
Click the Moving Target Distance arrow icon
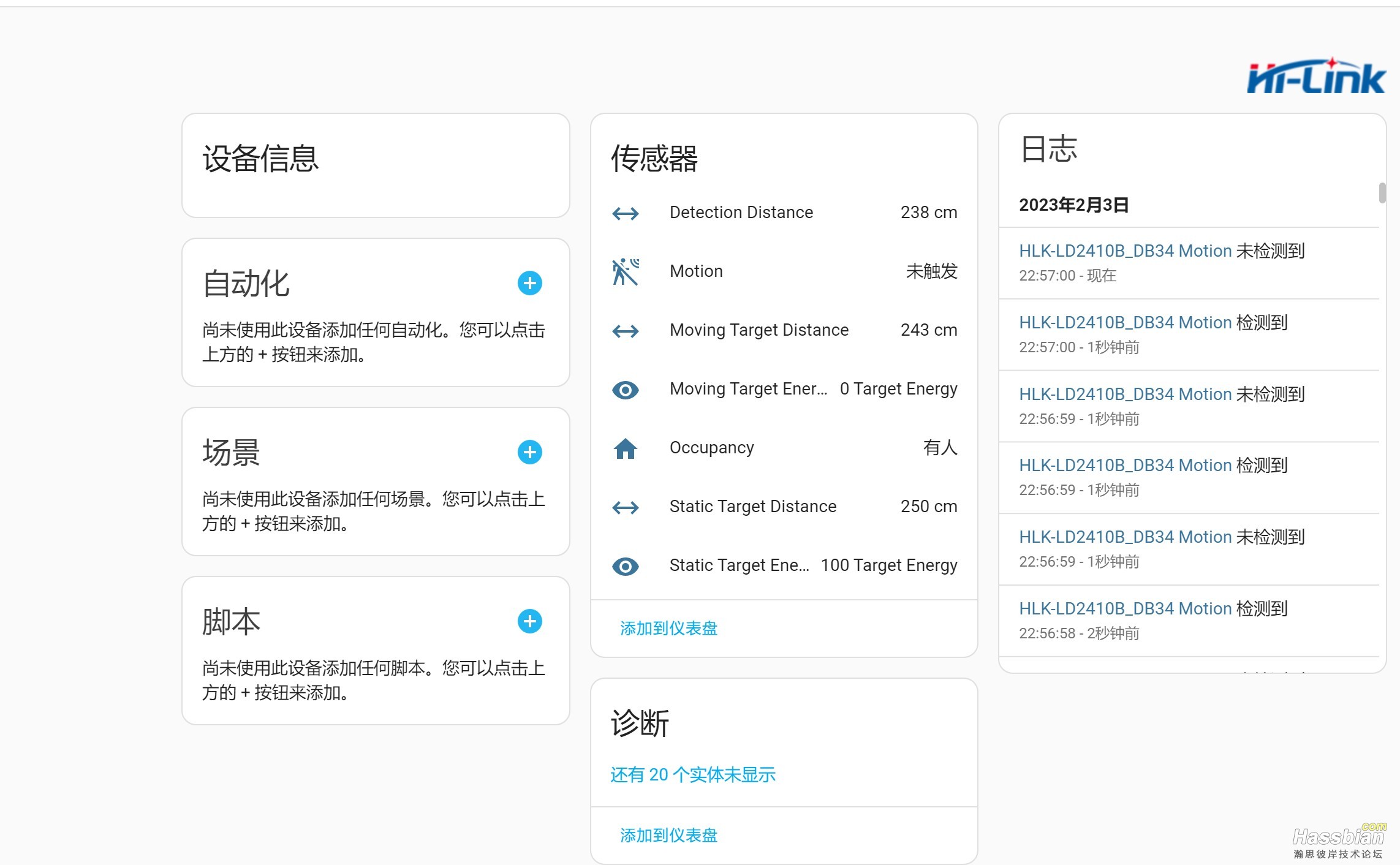tap(625, 331)
